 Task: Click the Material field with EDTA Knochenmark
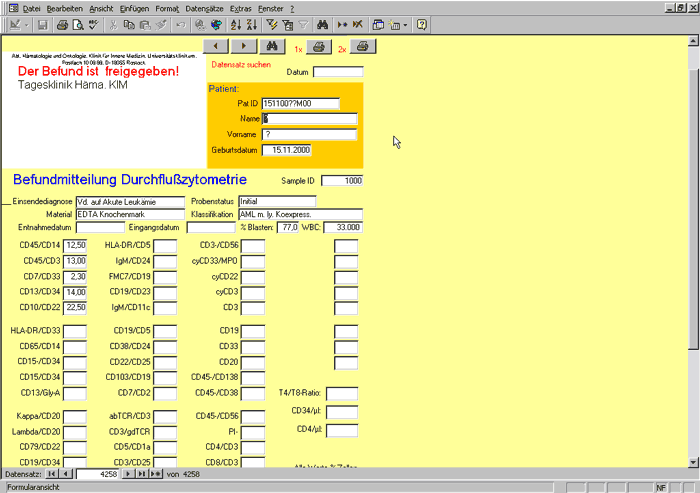[x=130, y=214]
